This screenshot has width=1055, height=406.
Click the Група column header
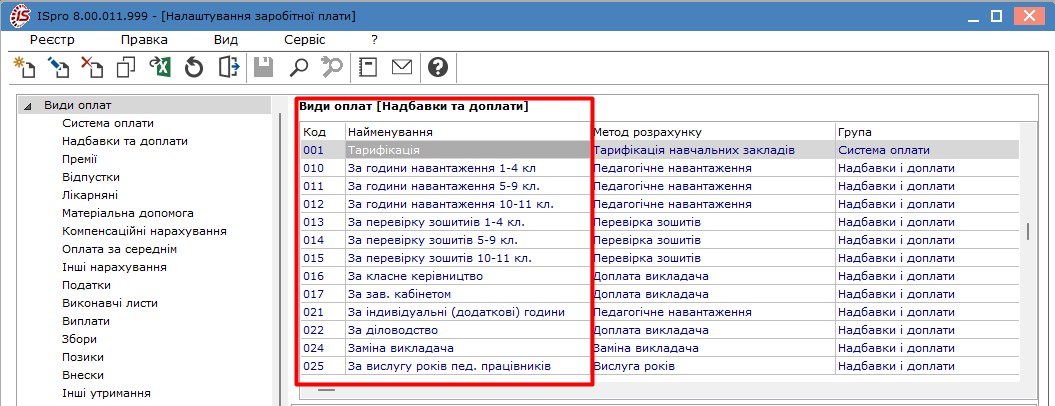[927, 133]
